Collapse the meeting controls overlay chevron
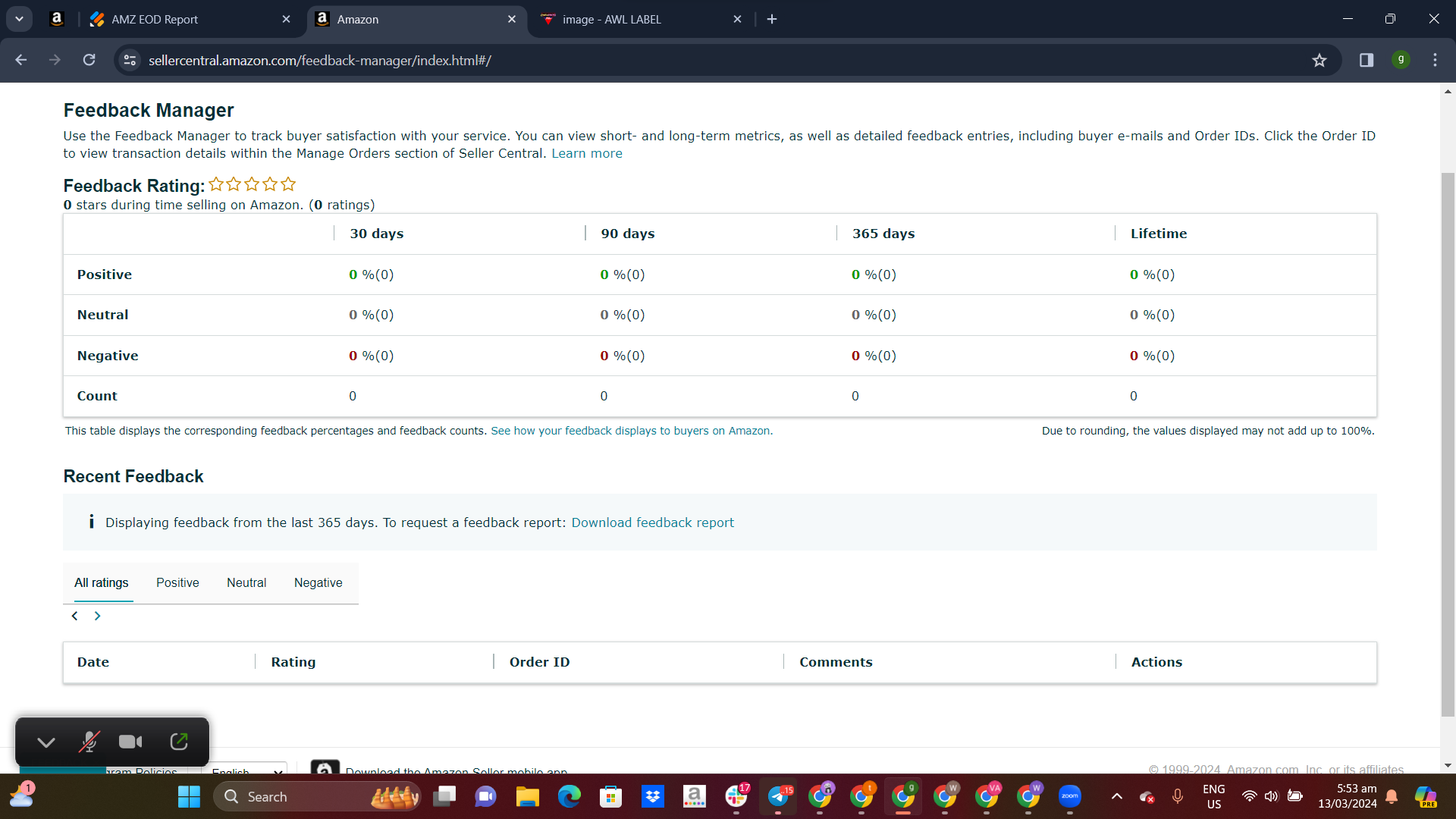The height and width of the screenshot is (819, 1456). [46, 742]
